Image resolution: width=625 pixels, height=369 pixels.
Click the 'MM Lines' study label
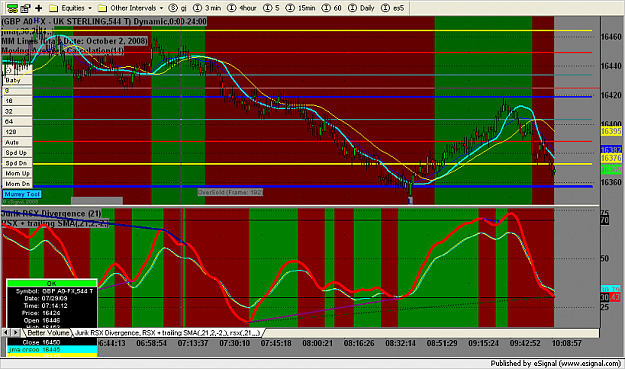(74, 41)
